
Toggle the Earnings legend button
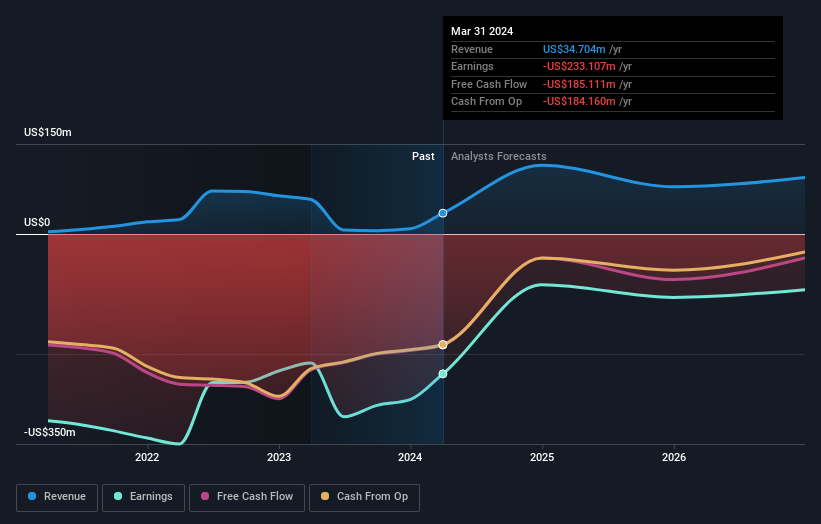pyautogui.click(x=143, y=497)
